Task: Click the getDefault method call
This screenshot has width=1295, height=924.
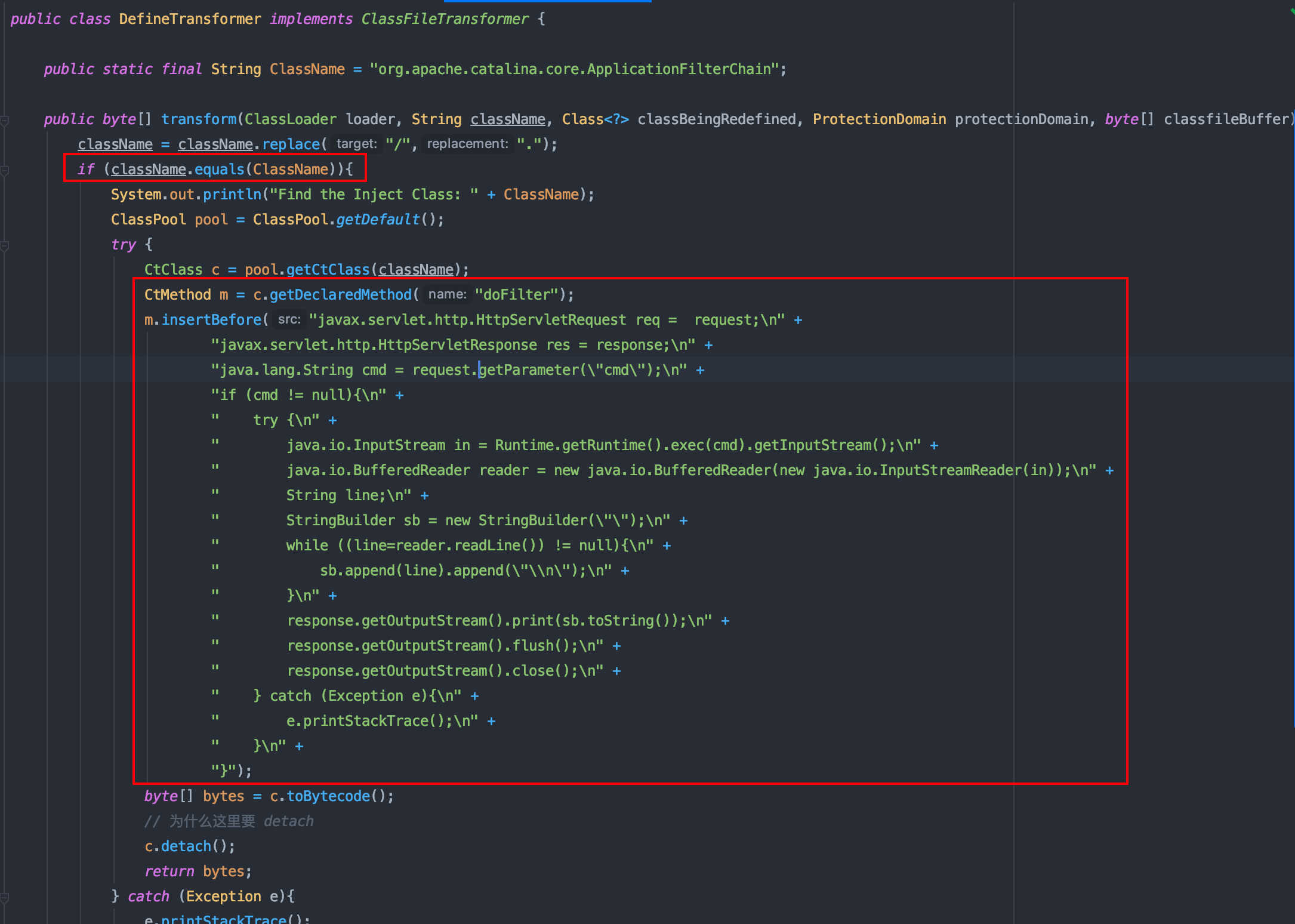Action: point(378,220)
